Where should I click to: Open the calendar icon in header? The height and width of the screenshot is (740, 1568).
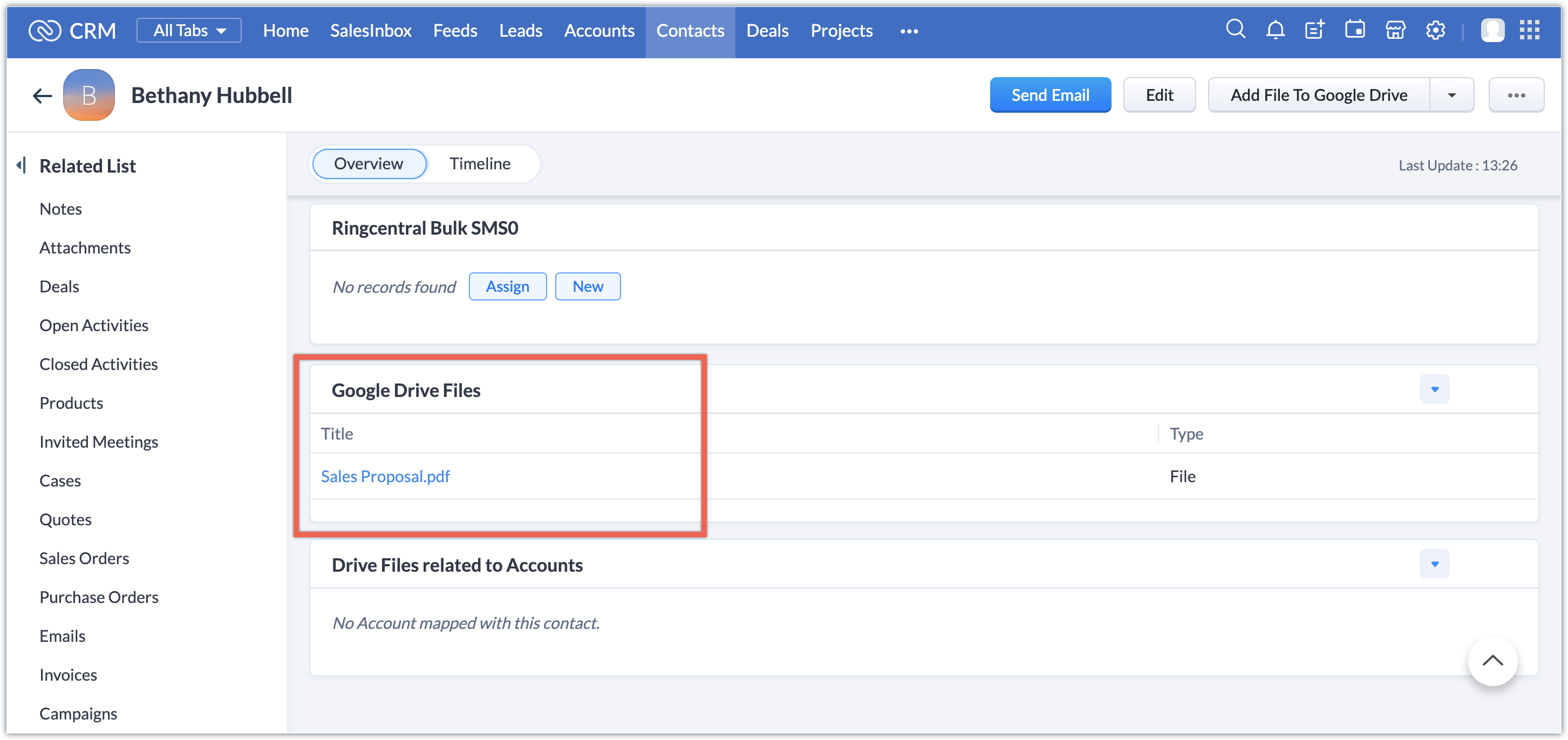pyautogui.click(x=1355, y=29)
